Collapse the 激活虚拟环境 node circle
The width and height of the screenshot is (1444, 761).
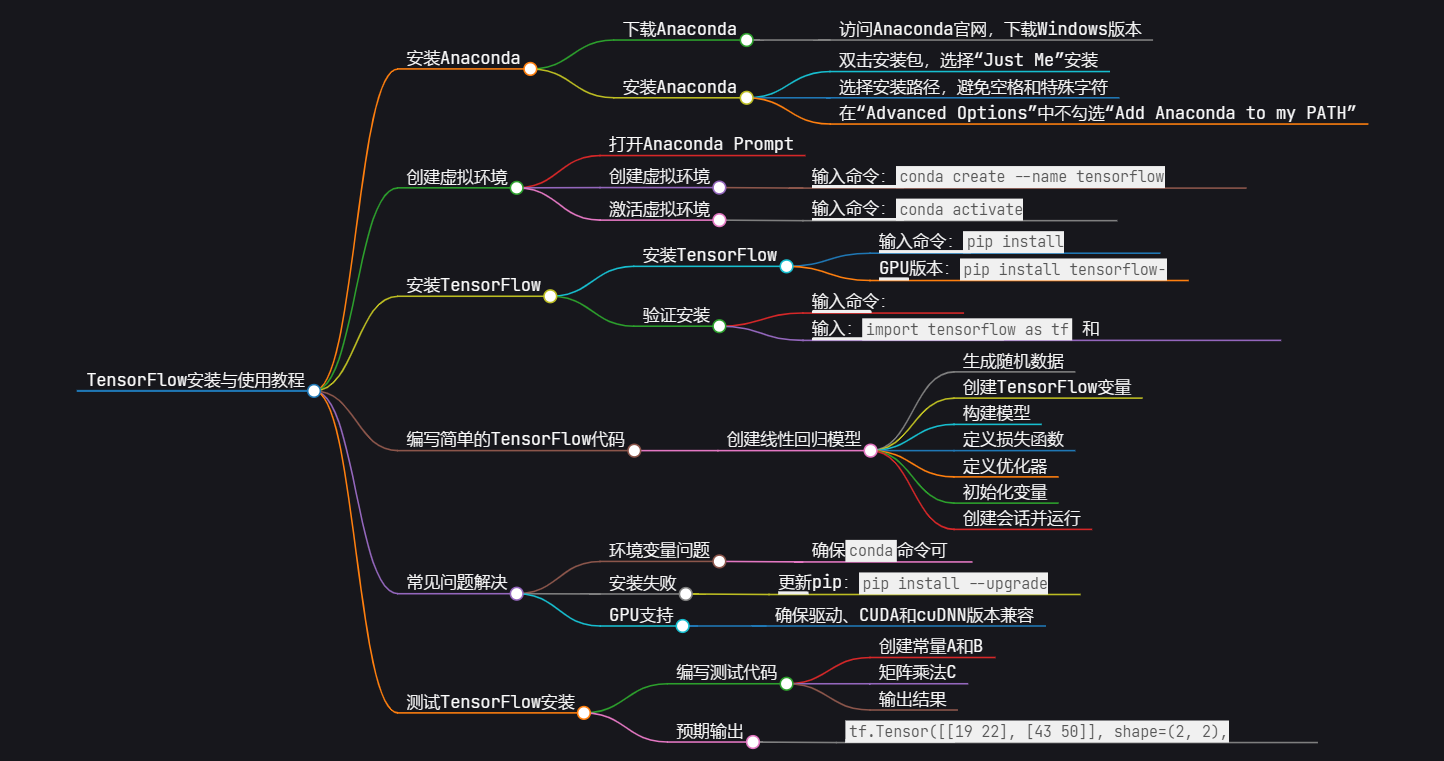pyautogui.click(x=719, y=220)
